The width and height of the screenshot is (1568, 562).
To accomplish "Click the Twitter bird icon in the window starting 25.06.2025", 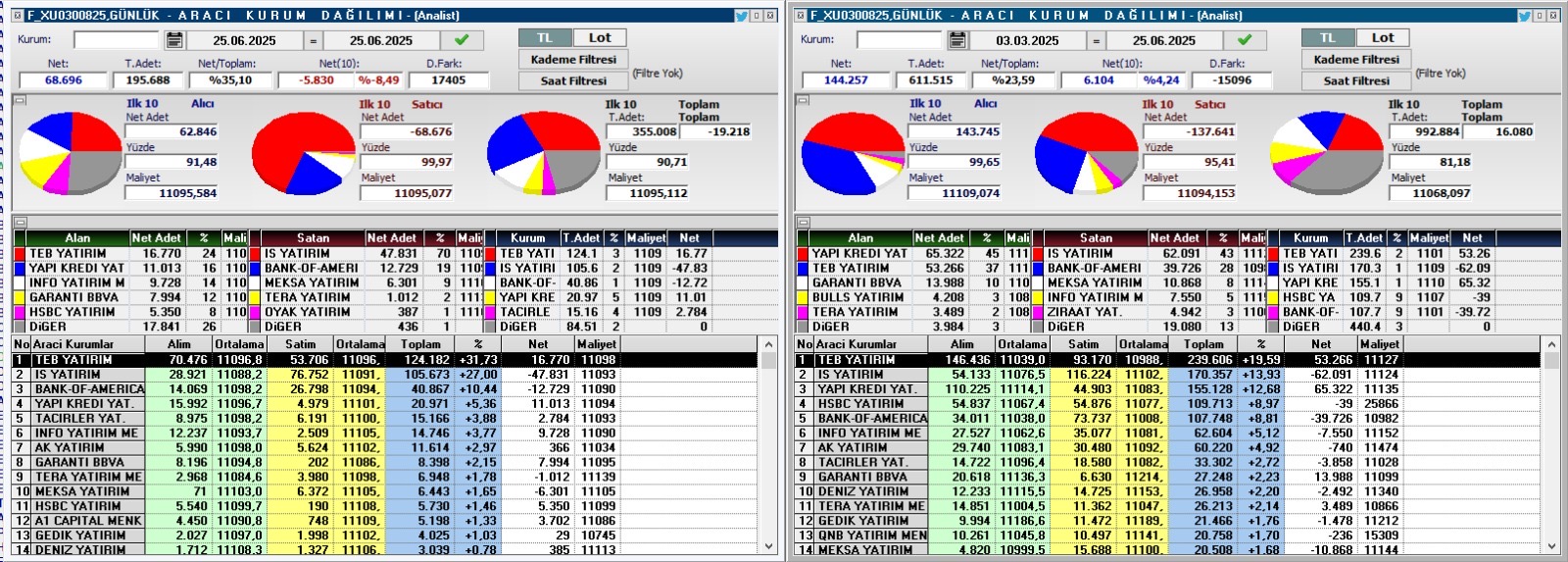I will point(742,16).
